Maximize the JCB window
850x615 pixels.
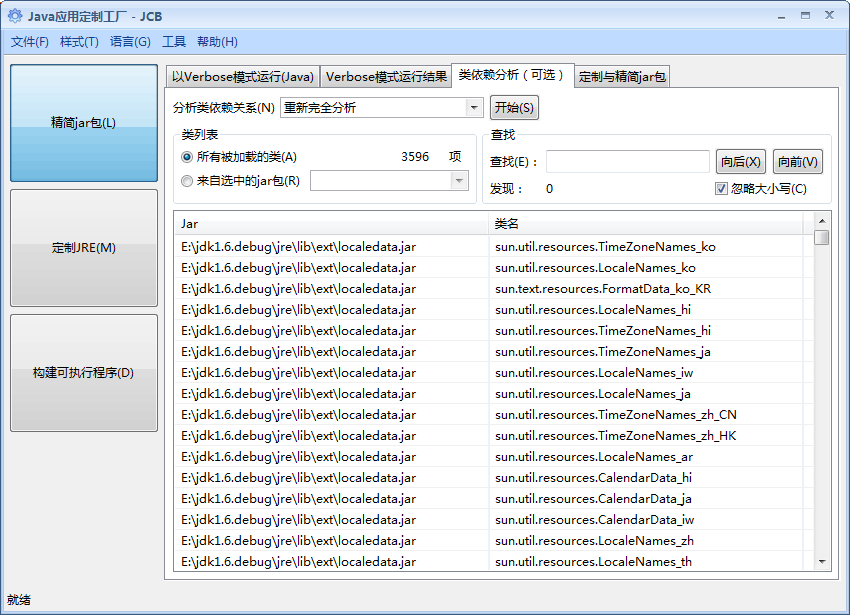pos(806,16)
